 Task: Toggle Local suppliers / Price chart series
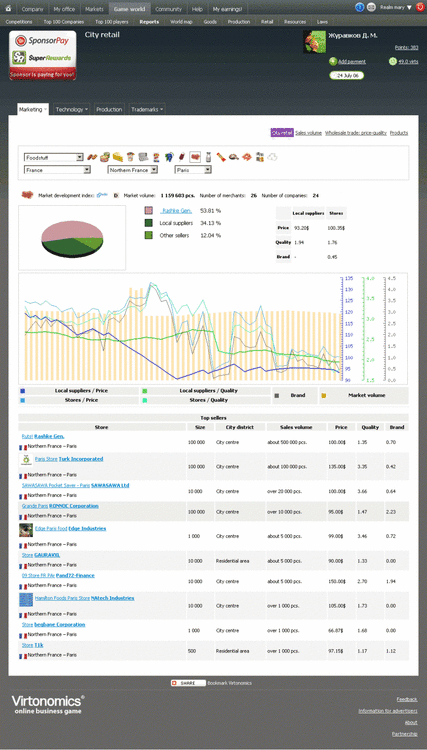[x=79, y=391]
